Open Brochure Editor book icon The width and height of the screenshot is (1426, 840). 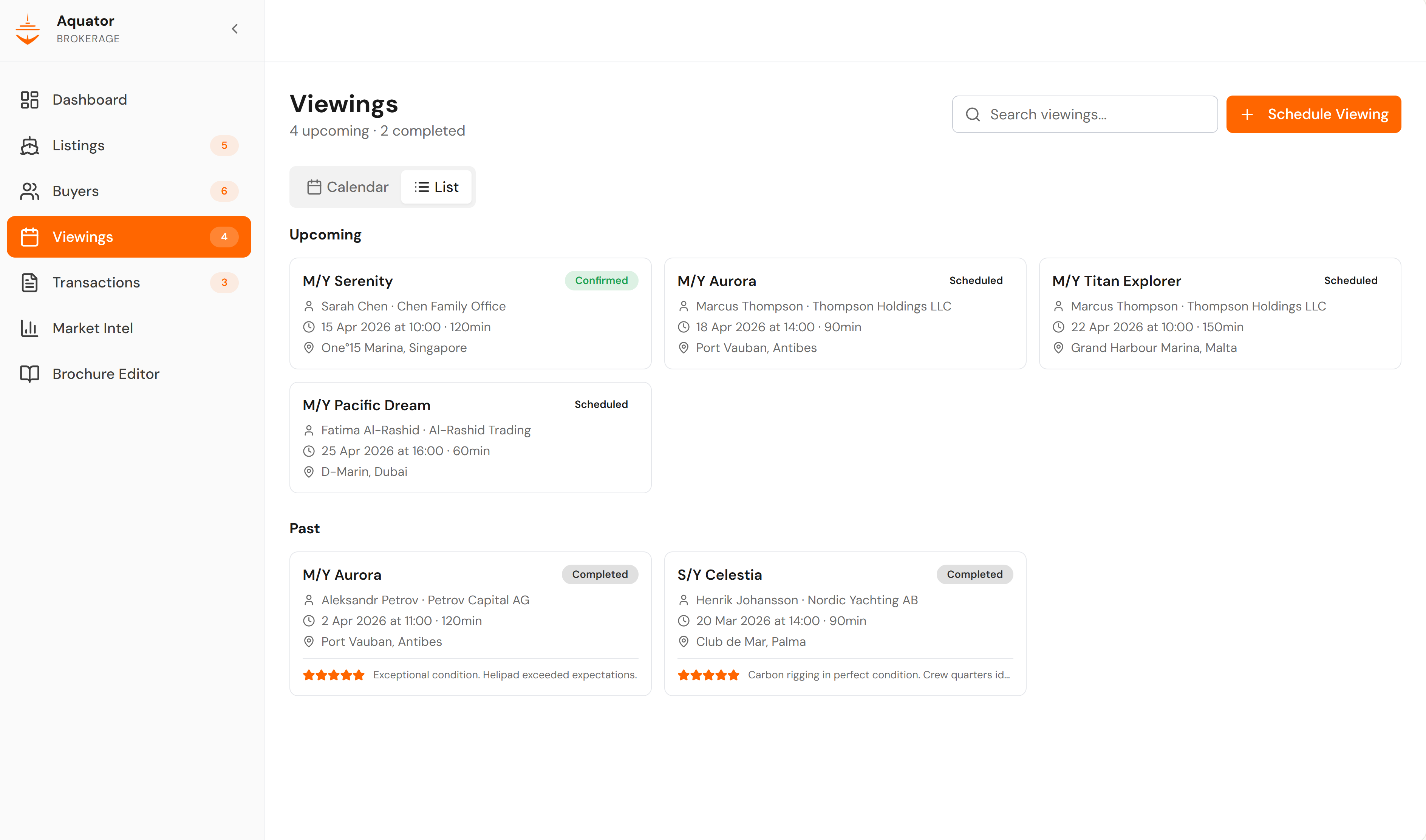(29, 374)
